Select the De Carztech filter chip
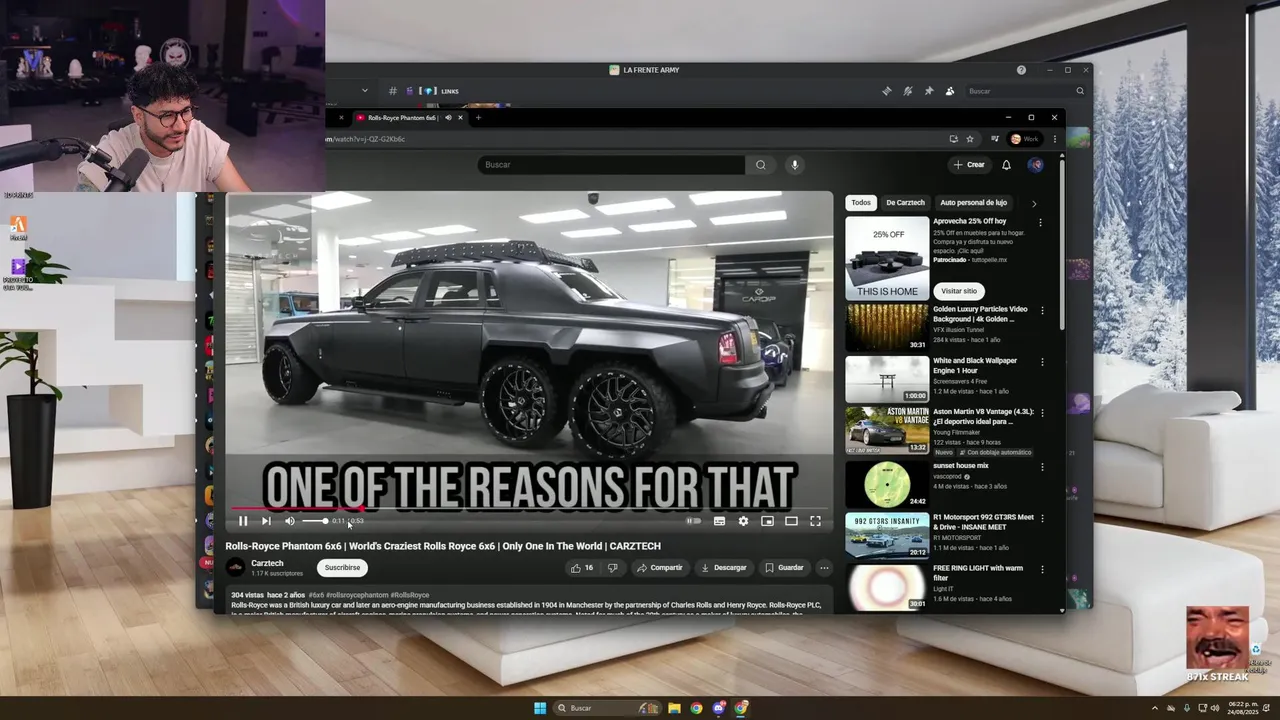1280x720 pixels. coord(905,203)
